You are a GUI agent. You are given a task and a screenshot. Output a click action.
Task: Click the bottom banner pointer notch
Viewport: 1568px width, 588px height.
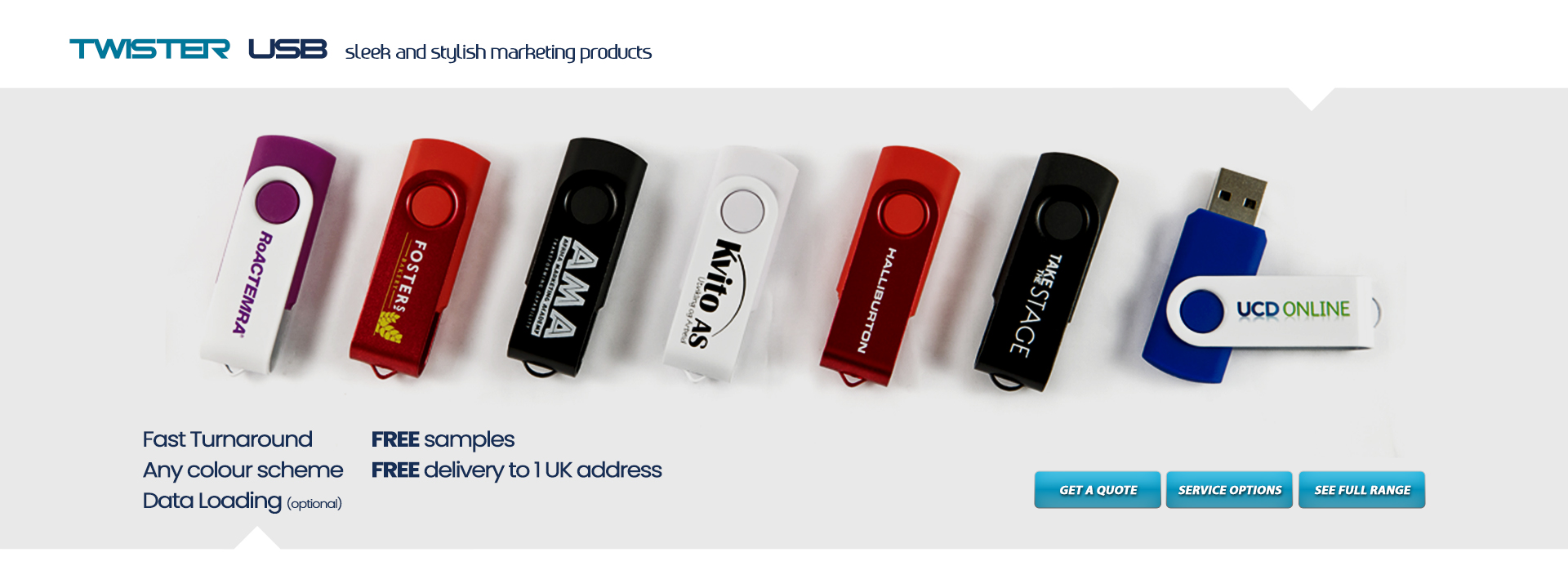coord(257,538)
